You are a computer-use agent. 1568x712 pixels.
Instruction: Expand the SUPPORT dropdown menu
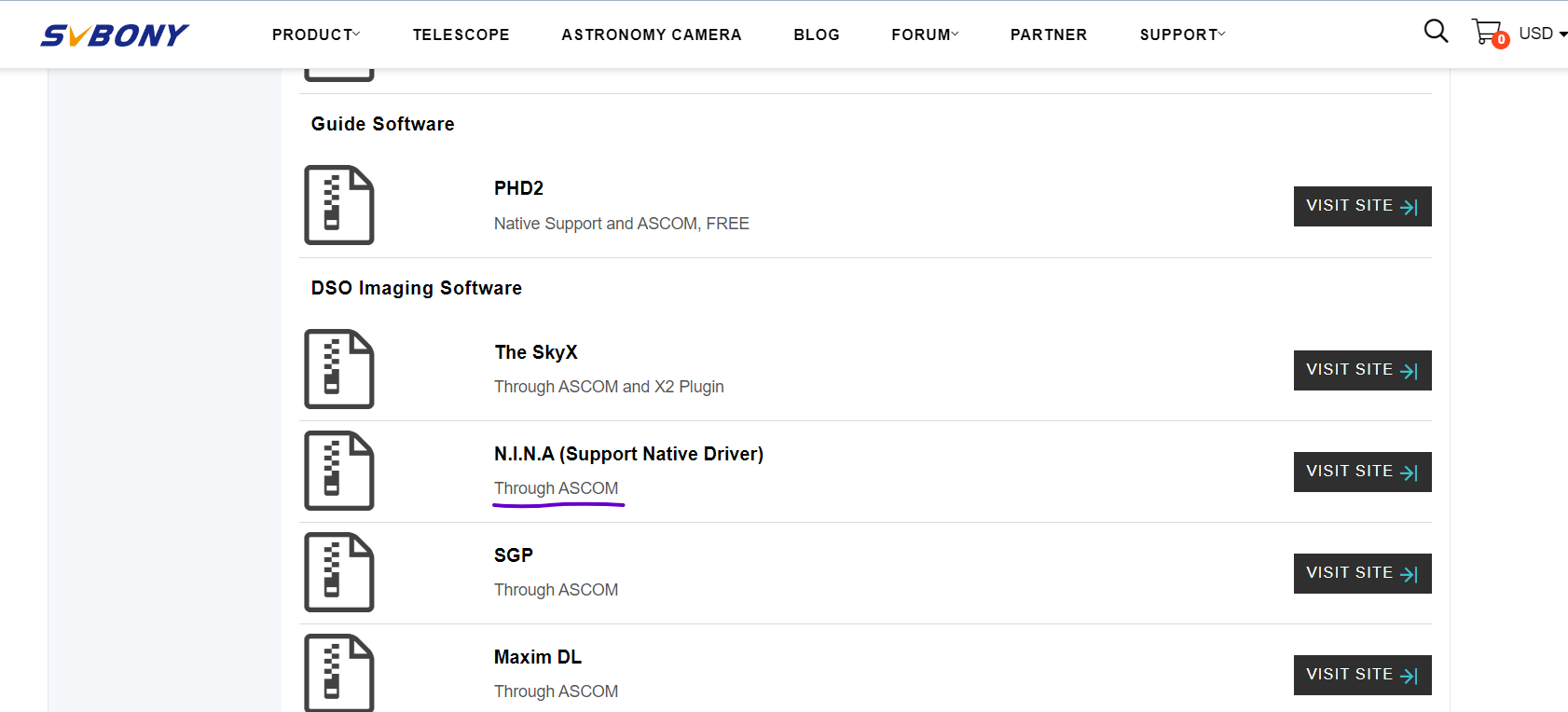tap(1182, 34)
